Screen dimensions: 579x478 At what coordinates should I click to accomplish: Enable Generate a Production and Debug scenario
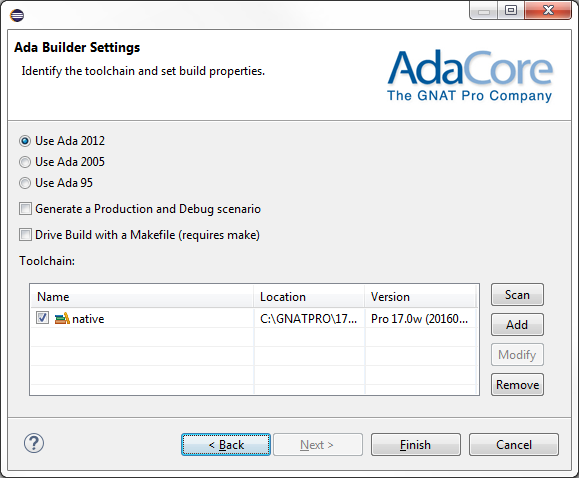point(25,209)
